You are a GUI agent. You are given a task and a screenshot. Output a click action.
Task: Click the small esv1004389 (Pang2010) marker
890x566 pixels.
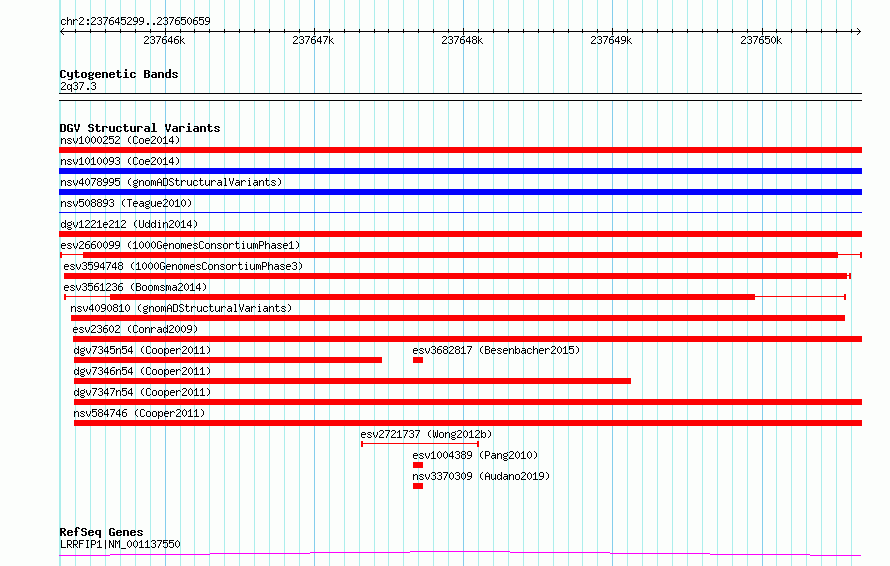[x=418, y=465]
